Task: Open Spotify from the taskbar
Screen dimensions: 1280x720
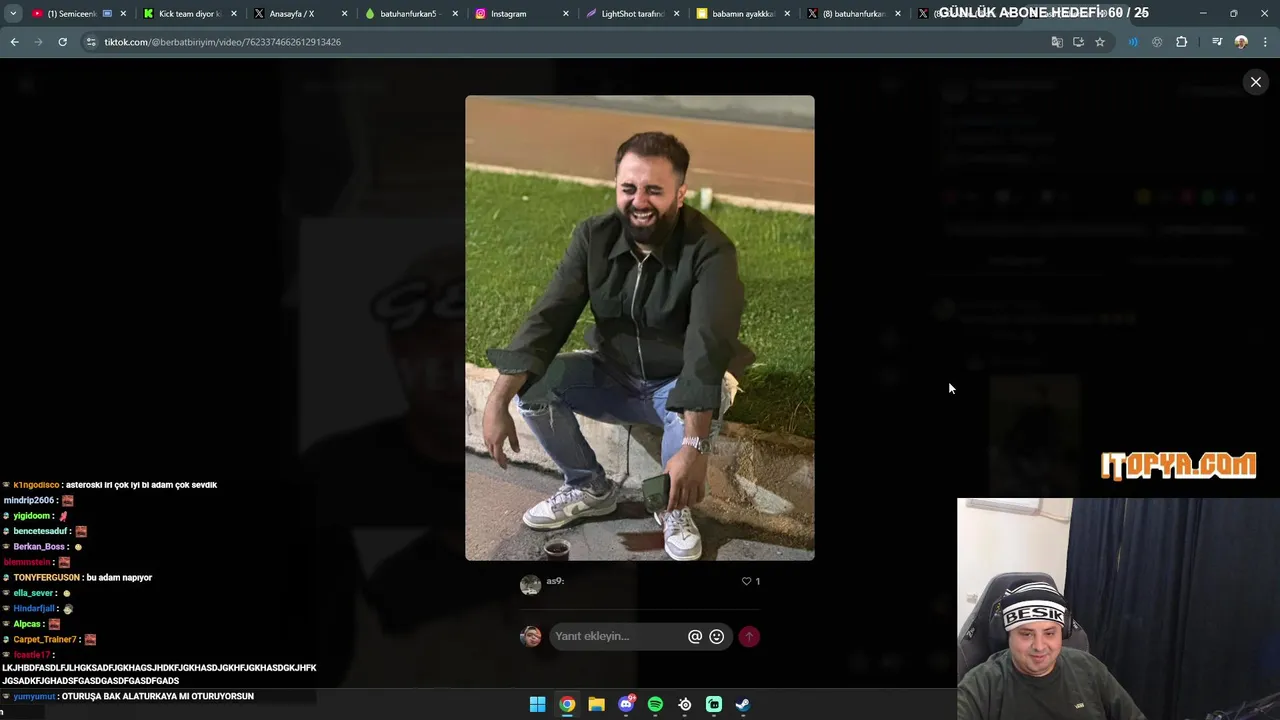Action: [x=655, y=704]
